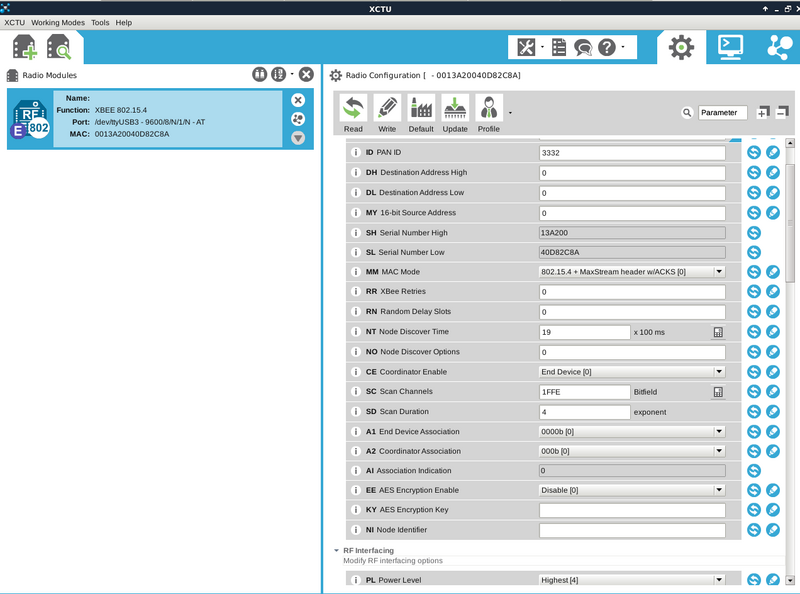Collapse the RF Interfacing section

coord(336,550)
